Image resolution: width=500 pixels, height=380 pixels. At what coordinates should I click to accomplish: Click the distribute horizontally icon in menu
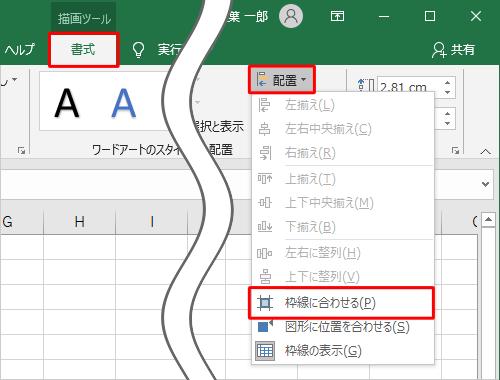click(x=265, y=253)
